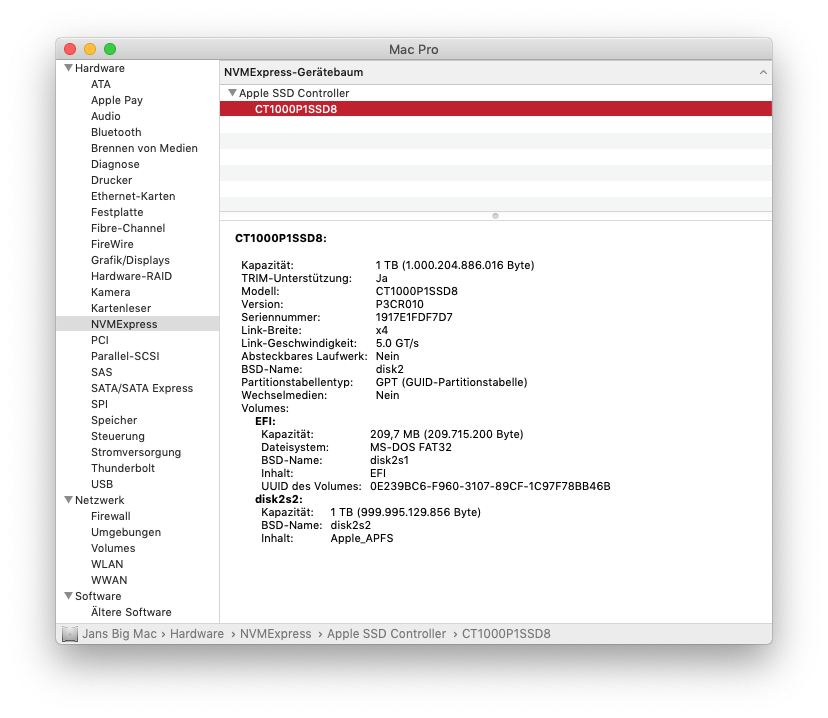Image resolution: width=828 pixels, height=718 pixels.
Task: Open WLAN under Netzwerk
Action: 108,564
